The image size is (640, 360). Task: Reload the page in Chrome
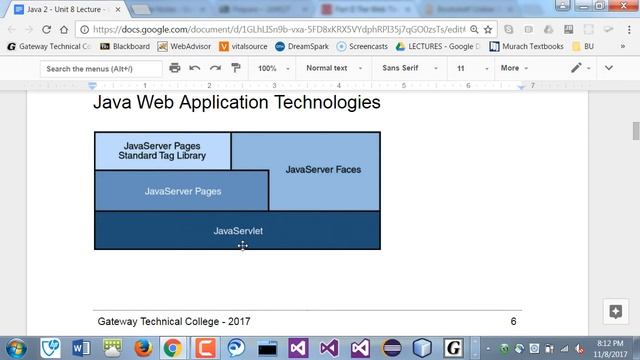[47, 29]
